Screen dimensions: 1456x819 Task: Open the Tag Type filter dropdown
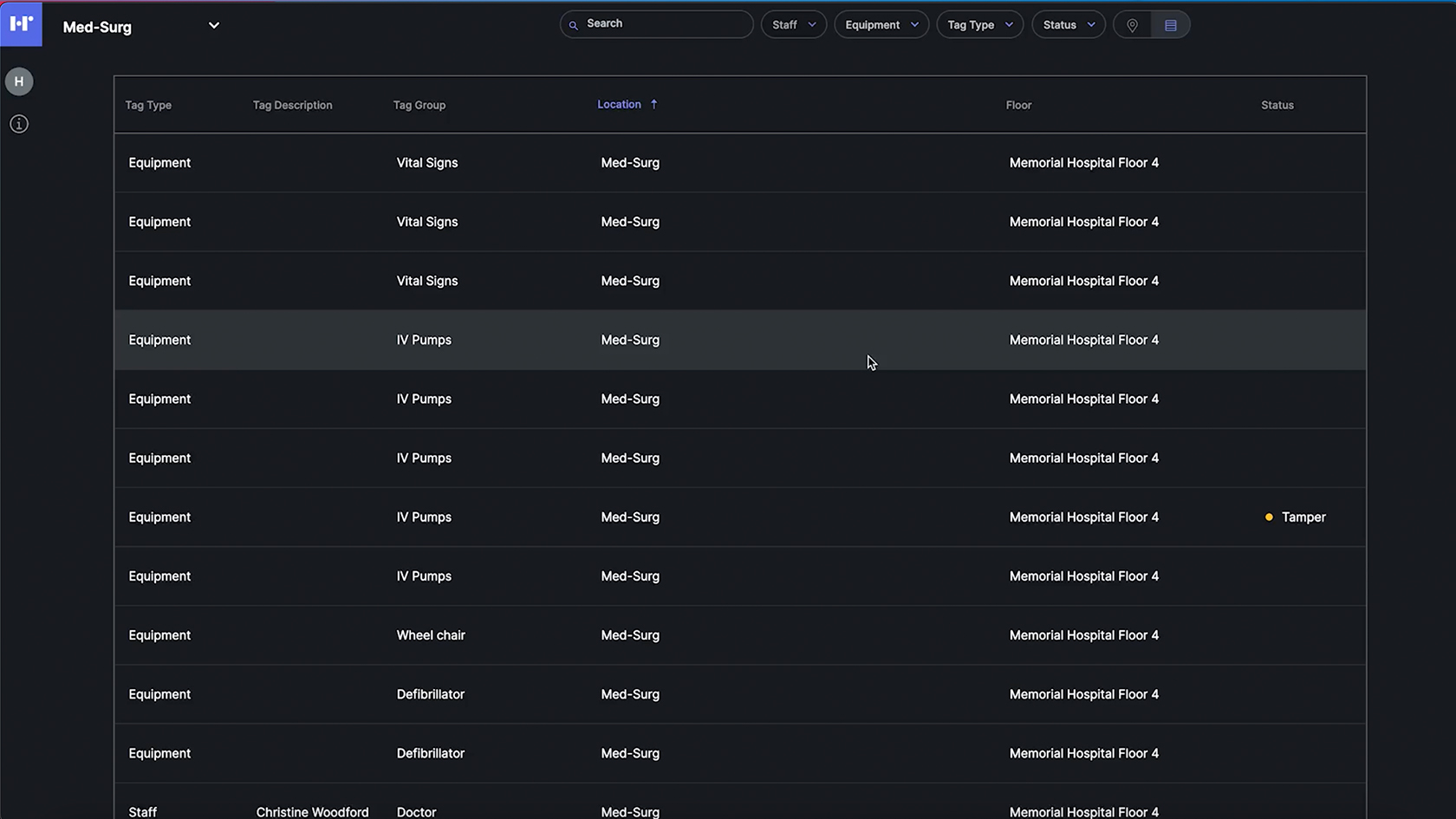(979, 25)
